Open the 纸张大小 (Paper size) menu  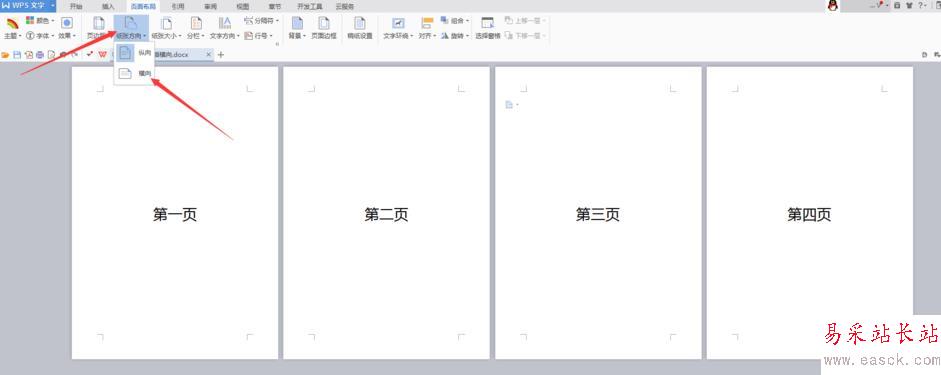point(166,28)
